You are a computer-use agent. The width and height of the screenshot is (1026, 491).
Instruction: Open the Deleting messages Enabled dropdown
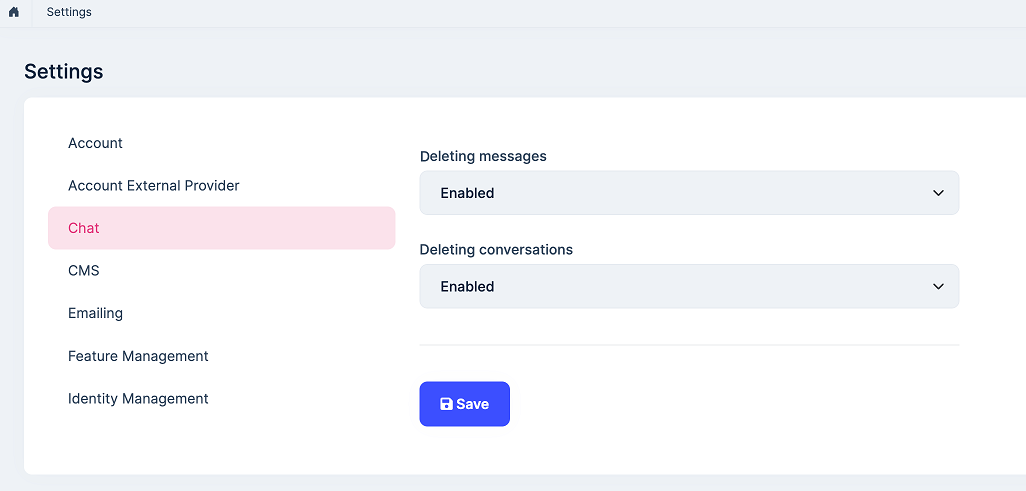coord(688,193)
